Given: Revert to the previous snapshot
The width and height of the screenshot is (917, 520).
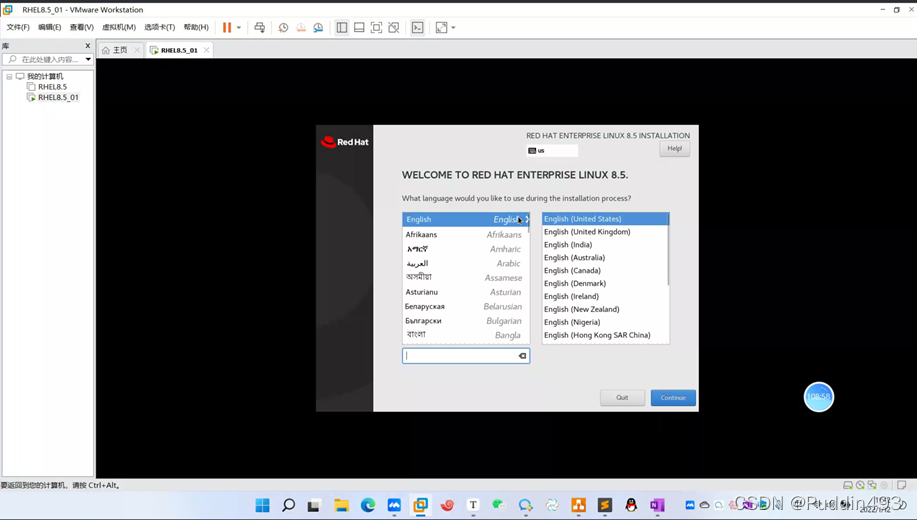Looking at the screenshot, I should 301,27.
